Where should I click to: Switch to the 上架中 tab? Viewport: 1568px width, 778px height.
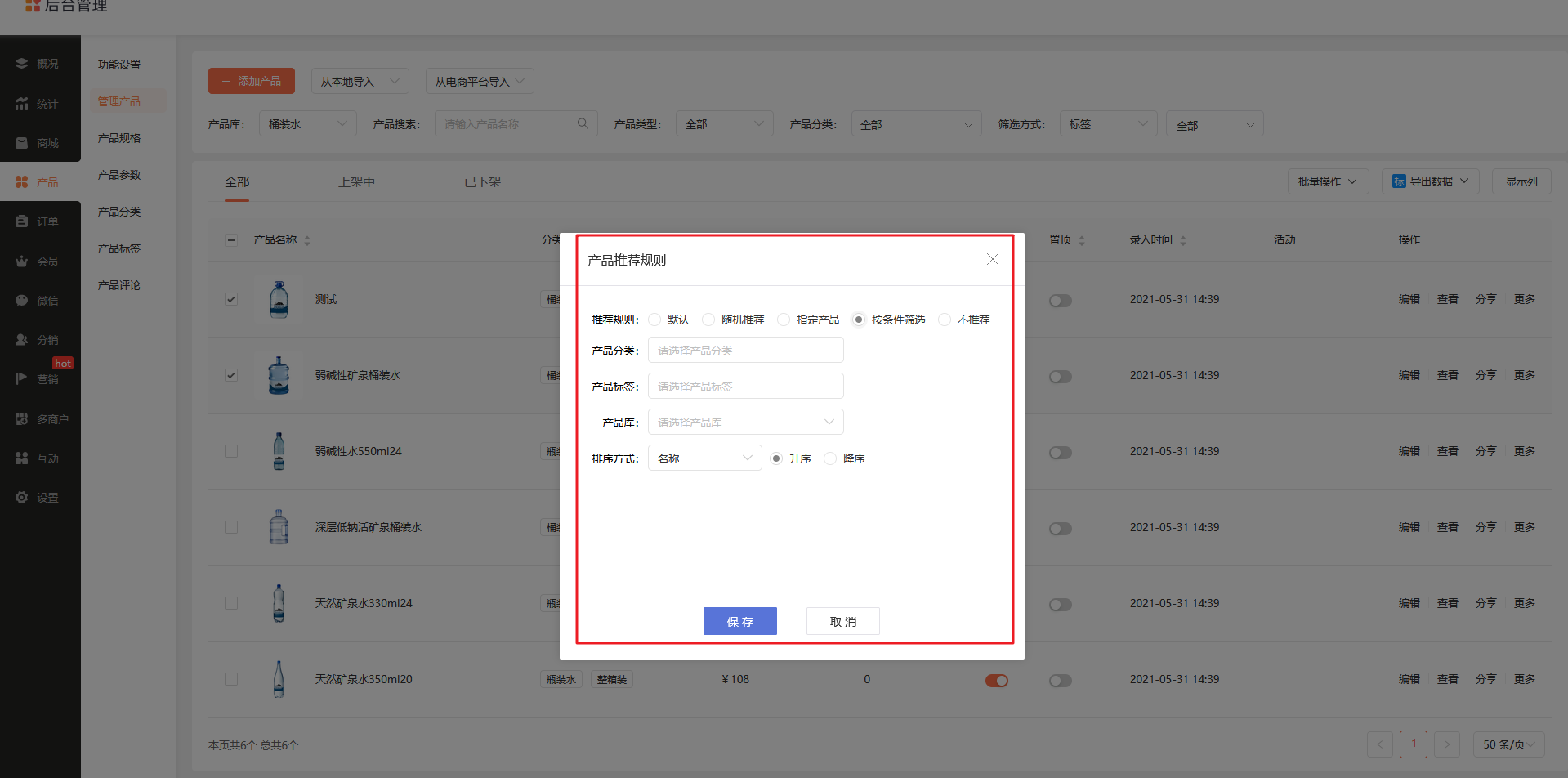point(357,181)
